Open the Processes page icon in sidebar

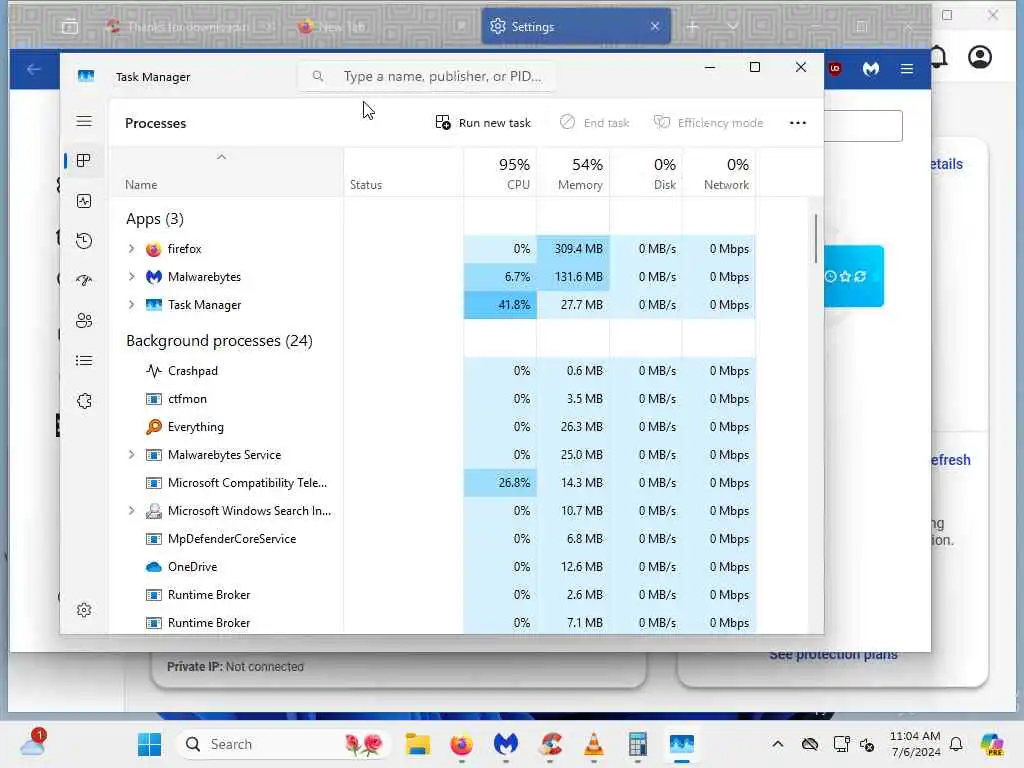(84, 161)
